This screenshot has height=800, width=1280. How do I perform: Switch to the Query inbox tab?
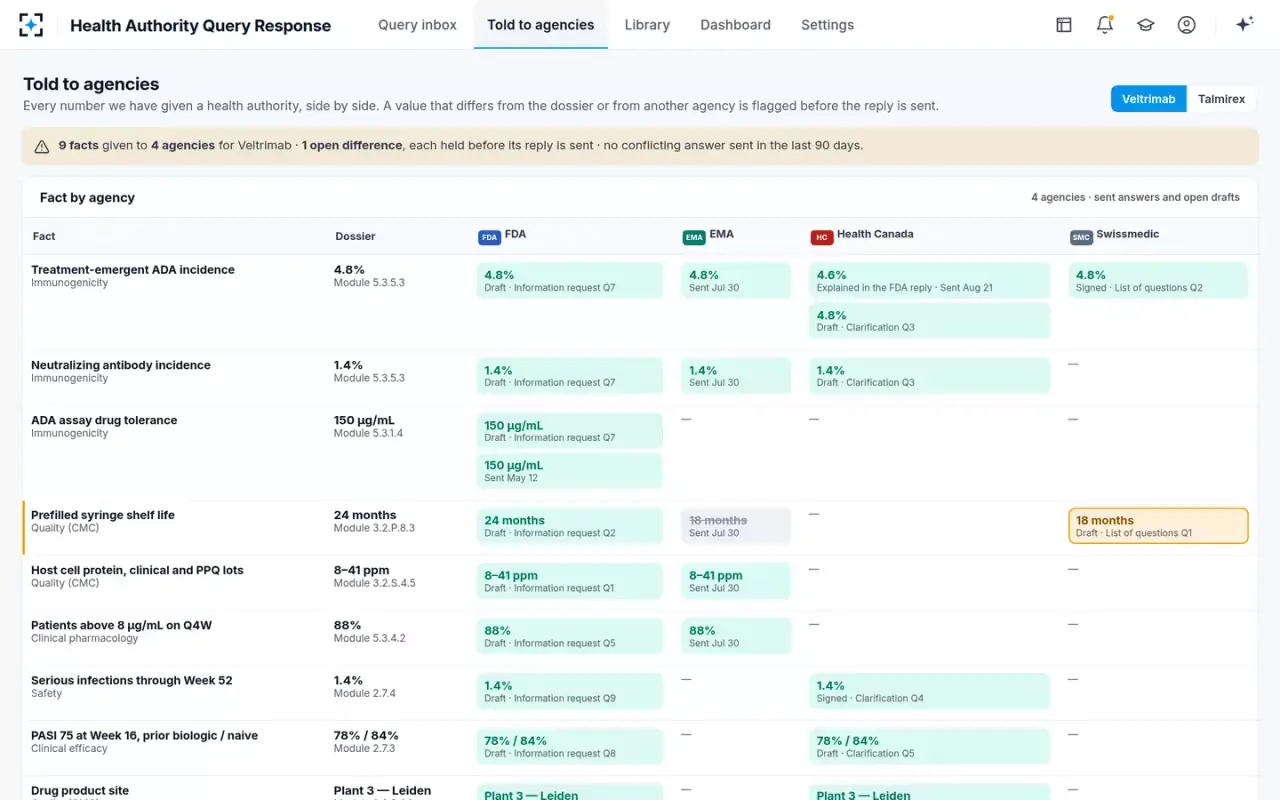(417, 25)
